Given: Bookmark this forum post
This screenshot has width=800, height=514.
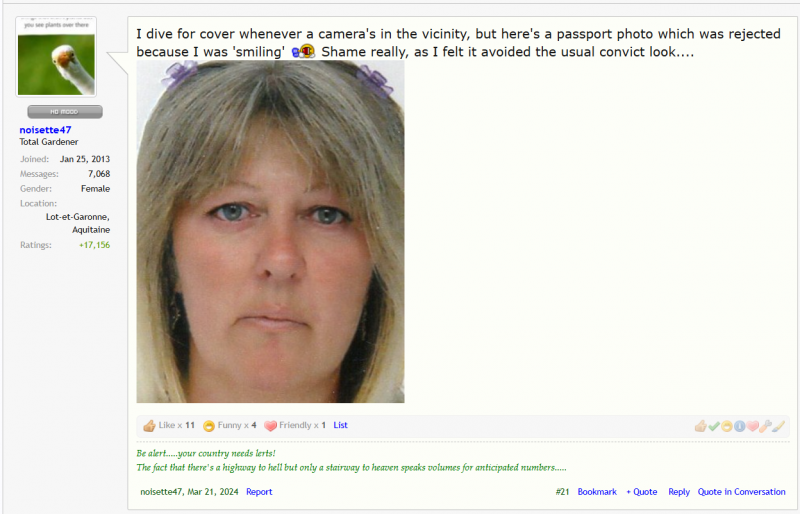Looking at the screenshot, I should point(597,492).
